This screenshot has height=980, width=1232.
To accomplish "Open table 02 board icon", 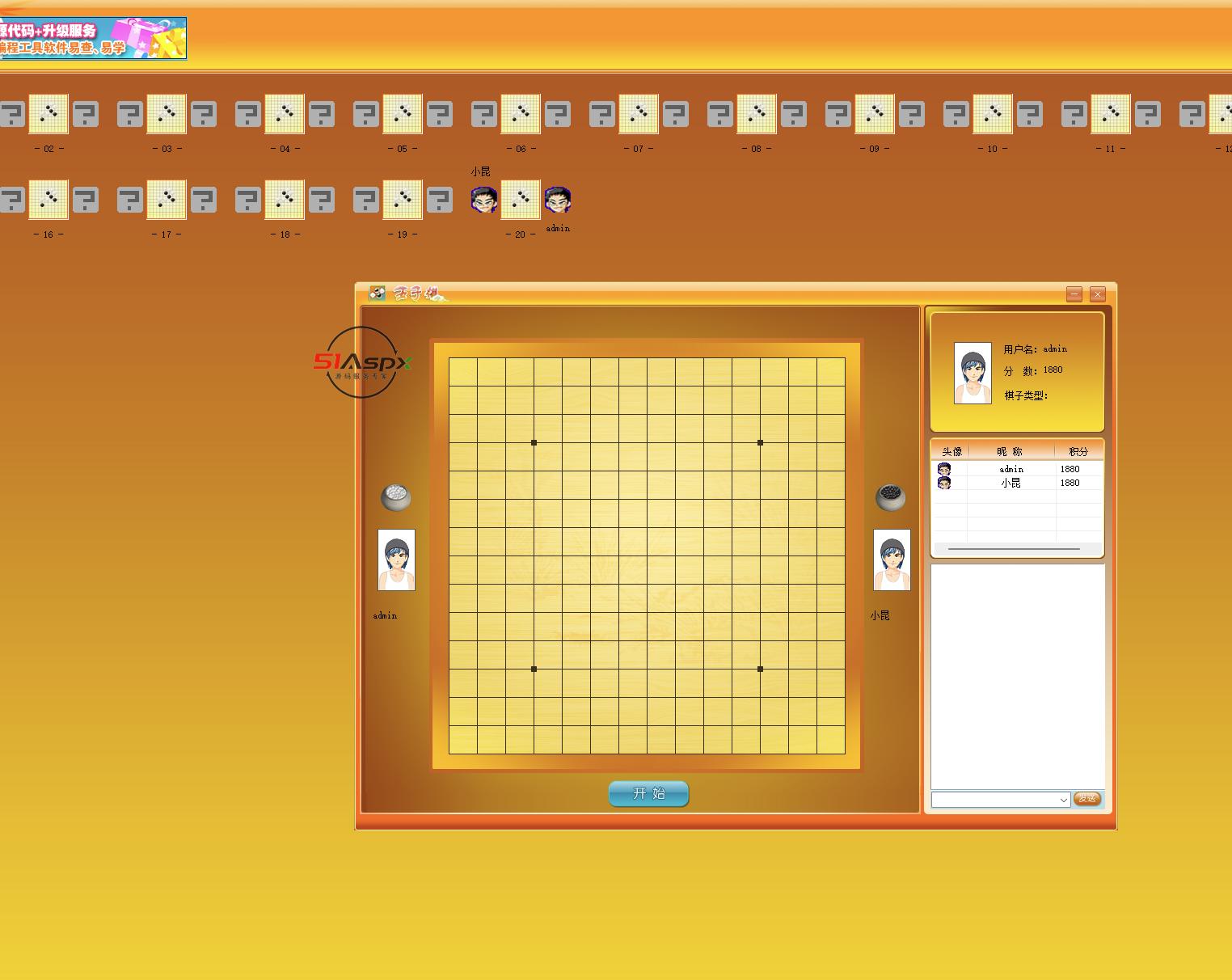I will click(x=49, y=114).
